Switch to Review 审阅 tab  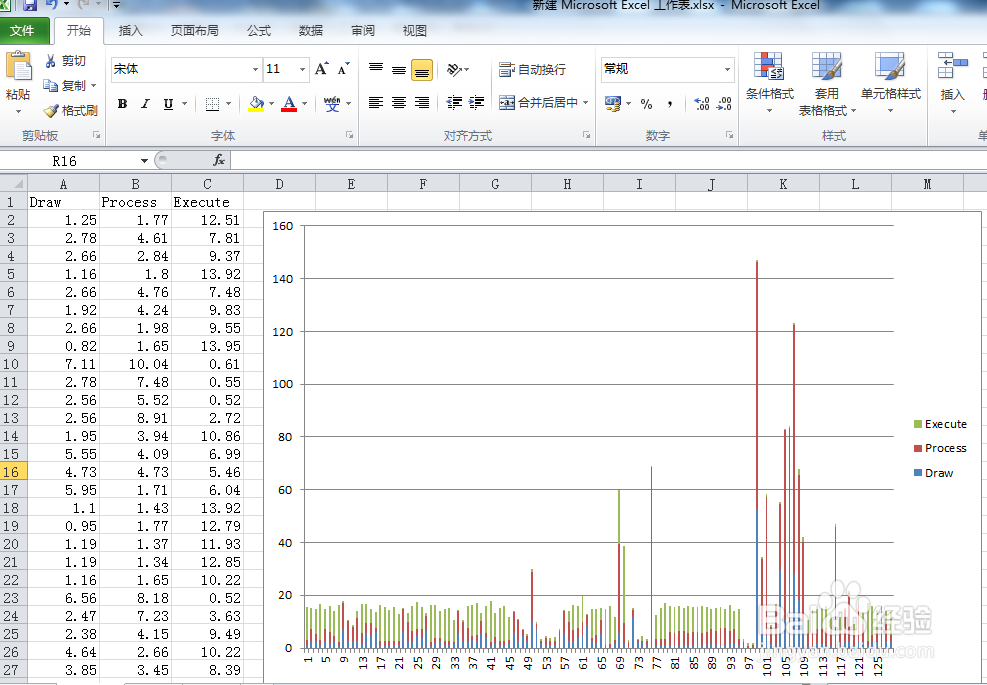tap(363, 30)
